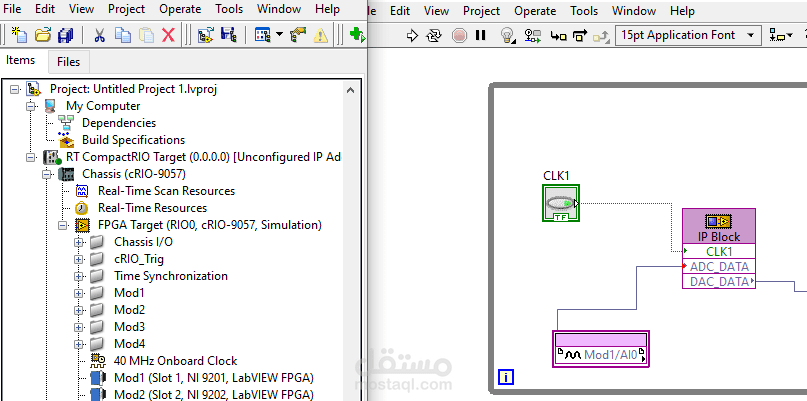
Task: Open Operate menu in Project Explorer
Action: point(180,9)
